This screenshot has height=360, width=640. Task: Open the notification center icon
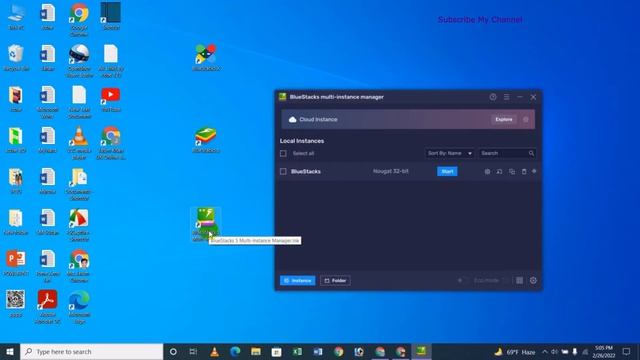tap(627, 351)
